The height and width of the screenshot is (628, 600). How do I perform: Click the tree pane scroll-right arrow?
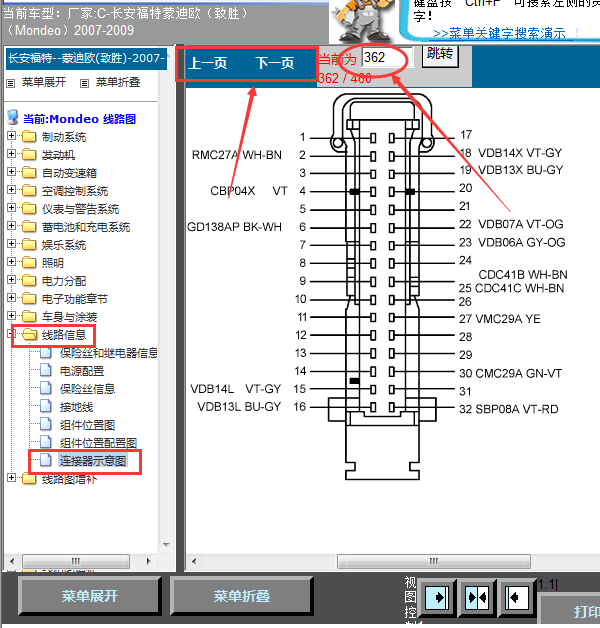pyautogui.click(x=149, y=561)
